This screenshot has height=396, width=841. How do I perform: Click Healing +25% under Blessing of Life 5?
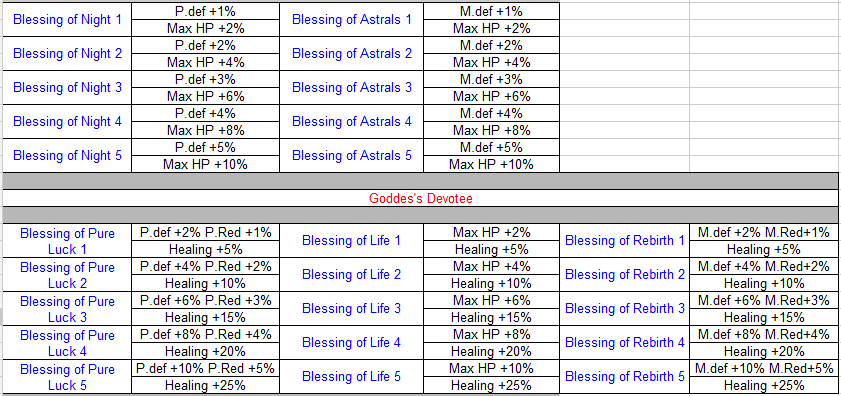491,385
